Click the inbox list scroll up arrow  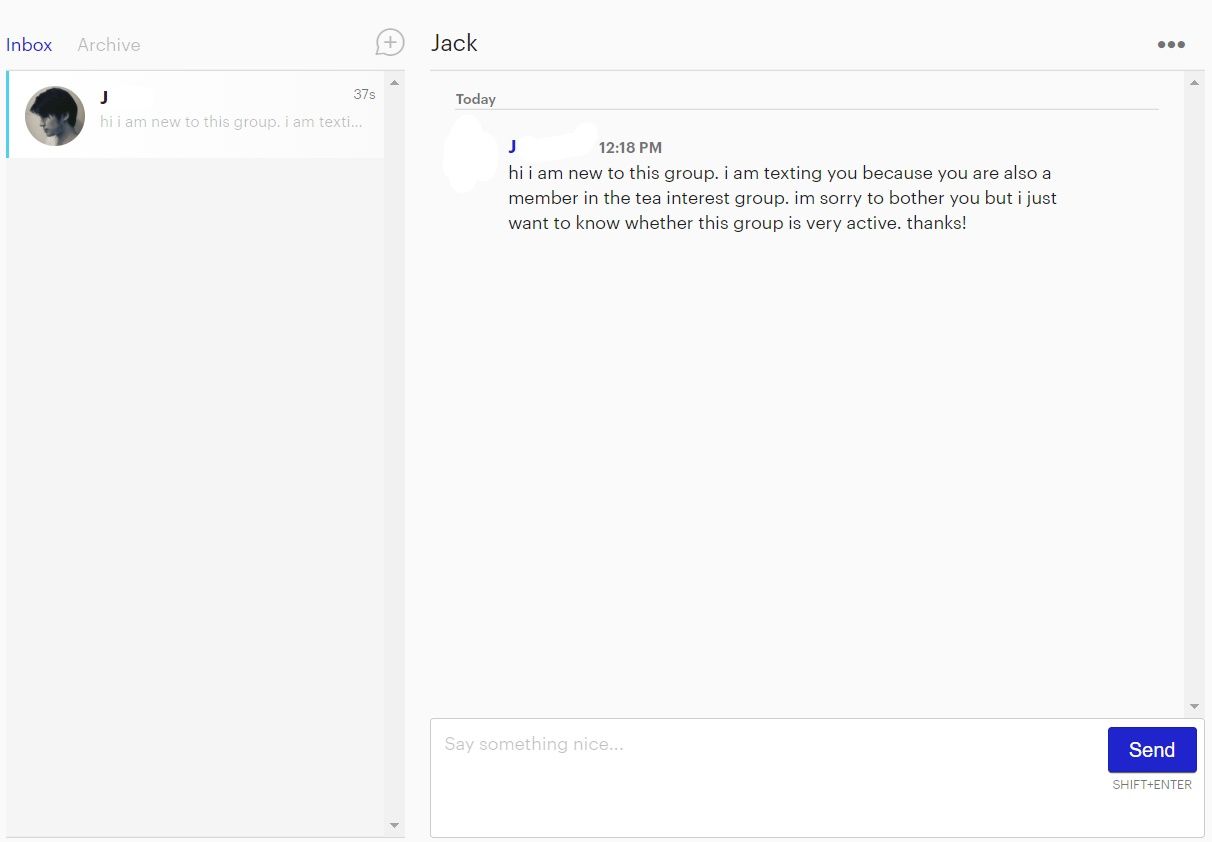click(394, 82)
